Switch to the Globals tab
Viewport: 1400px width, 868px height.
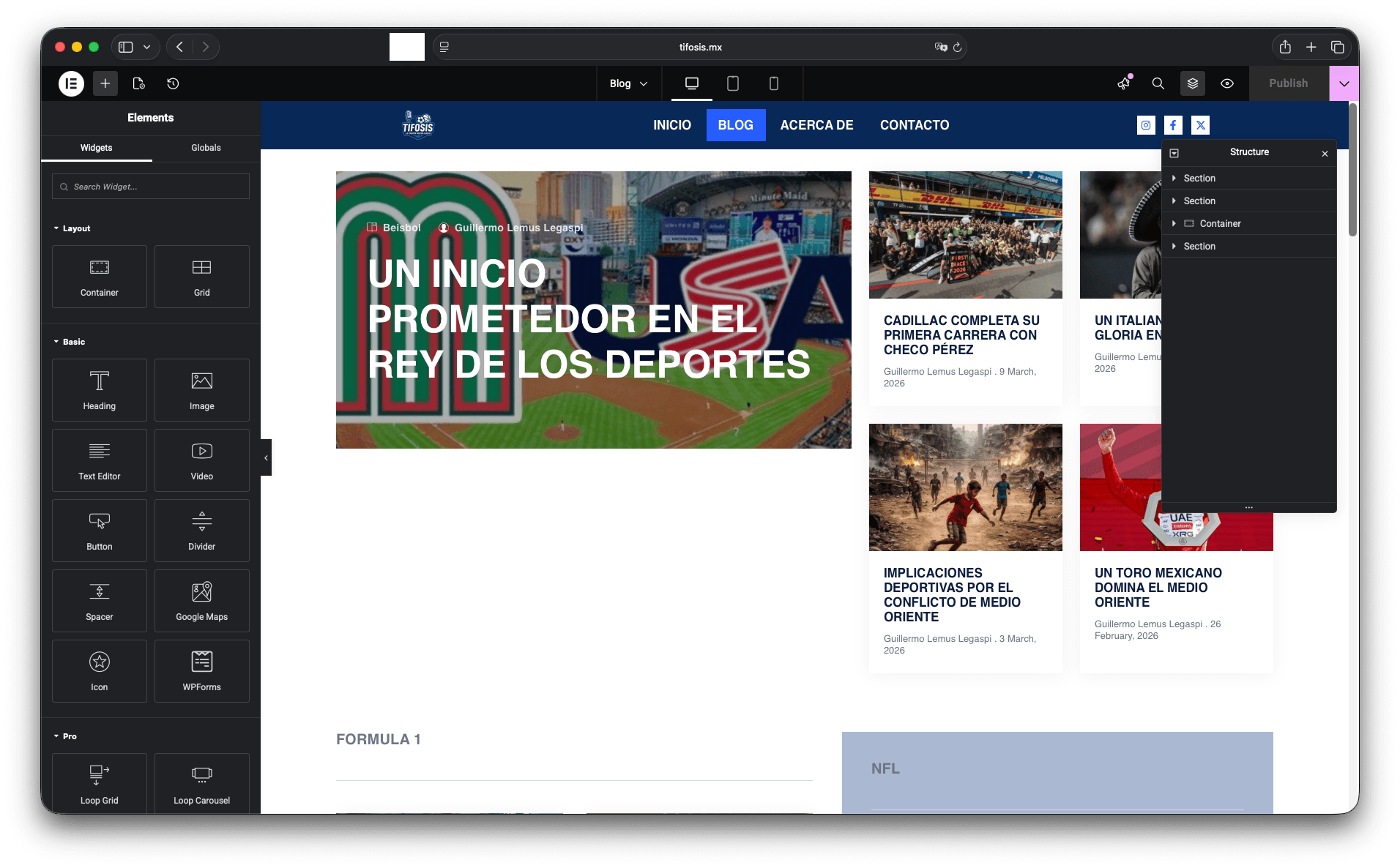tap(206, 148)
